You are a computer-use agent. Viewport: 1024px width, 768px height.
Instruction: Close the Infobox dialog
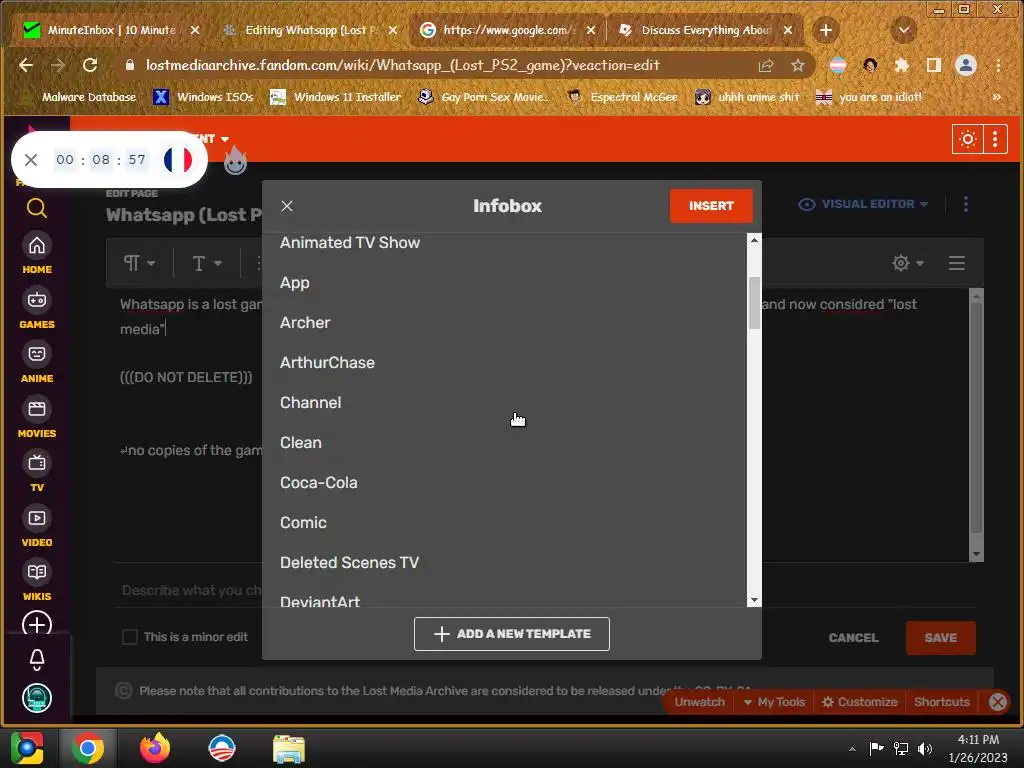[x=287, y=206]
